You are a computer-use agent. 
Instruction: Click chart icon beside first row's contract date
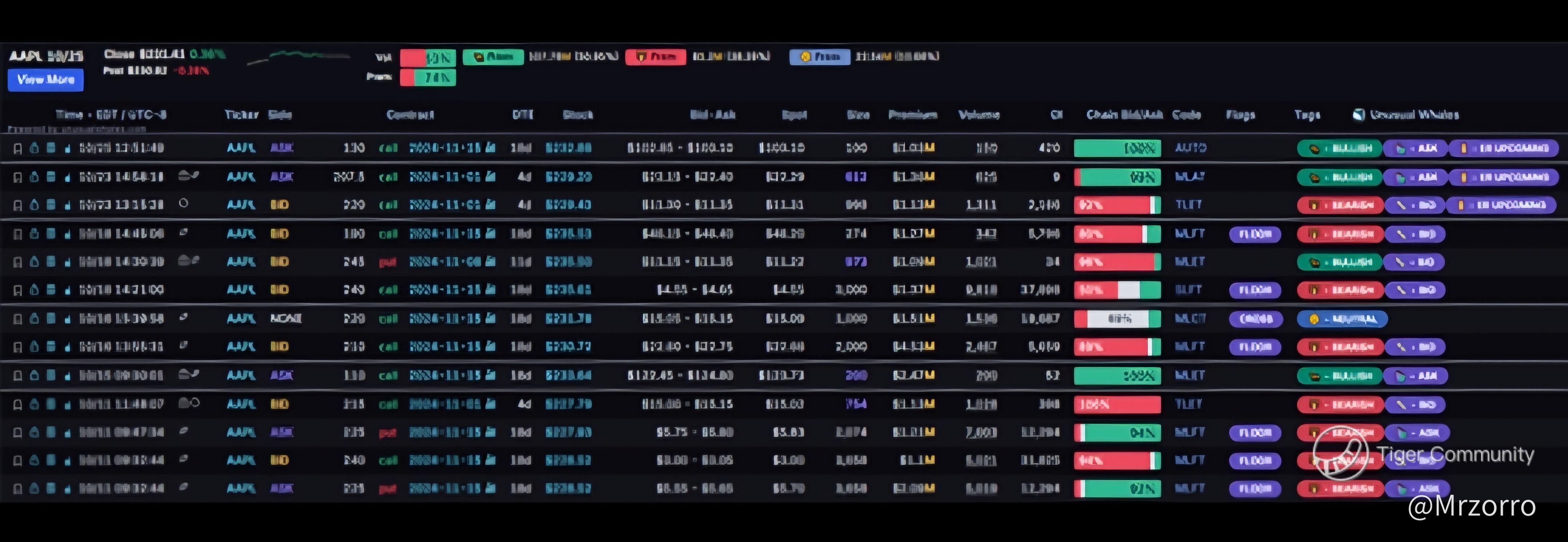click(491, 147)
